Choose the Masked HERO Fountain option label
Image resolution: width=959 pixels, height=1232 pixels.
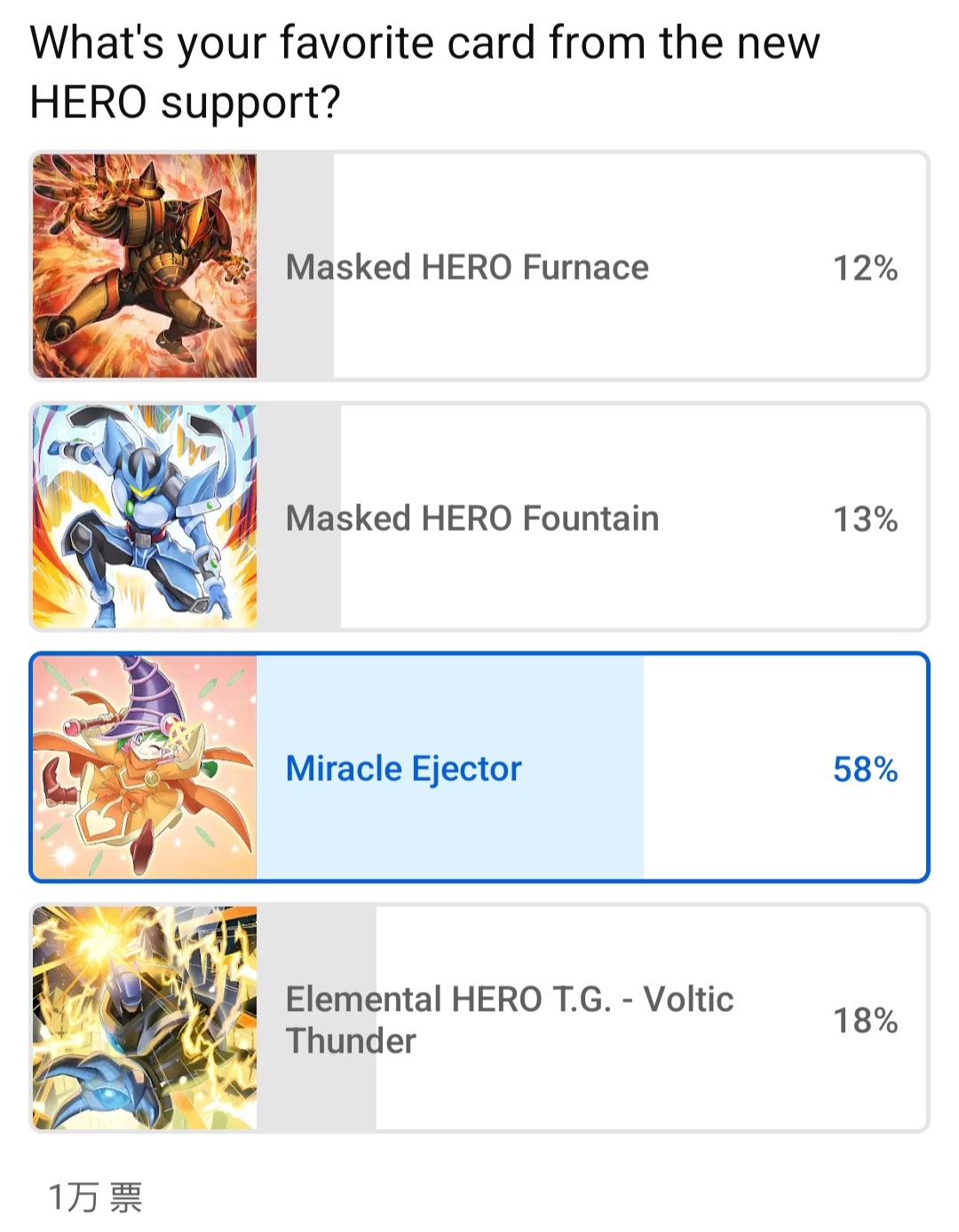pyautogui.click(x=472, y=518)
